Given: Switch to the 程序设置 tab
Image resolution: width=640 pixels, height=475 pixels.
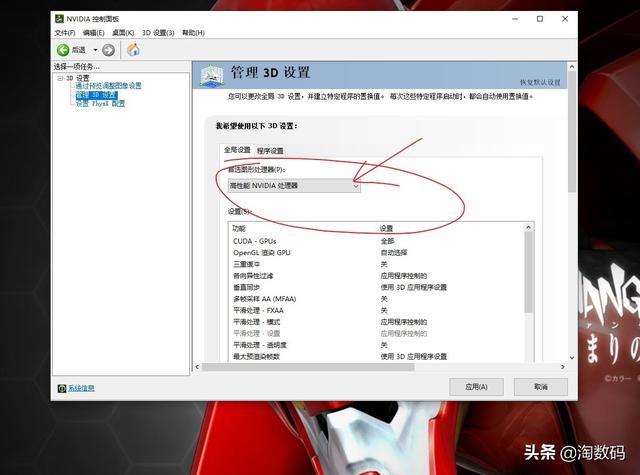Looking at the screenshot, I should [x=270, y=151].
